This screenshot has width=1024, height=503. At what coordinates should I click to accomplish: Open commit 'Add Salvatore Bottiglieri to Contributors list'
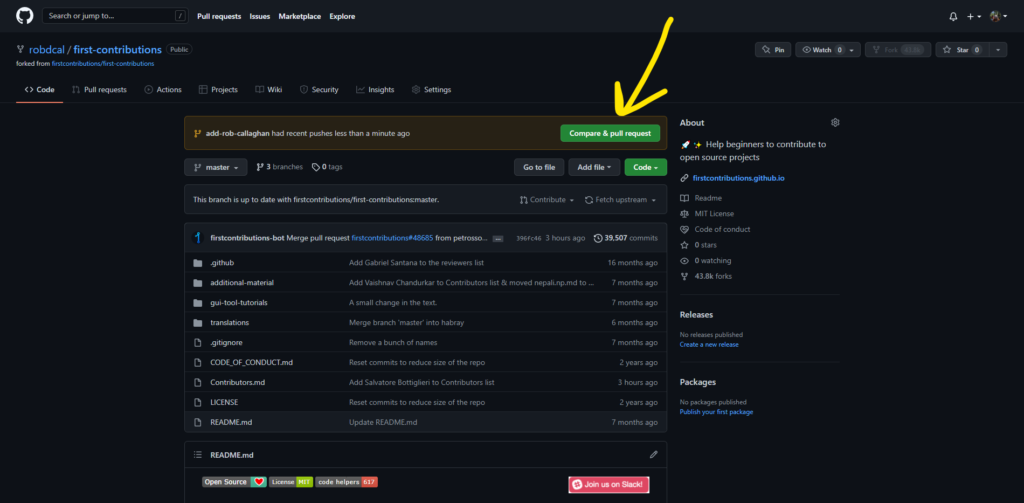pos(422,382)
